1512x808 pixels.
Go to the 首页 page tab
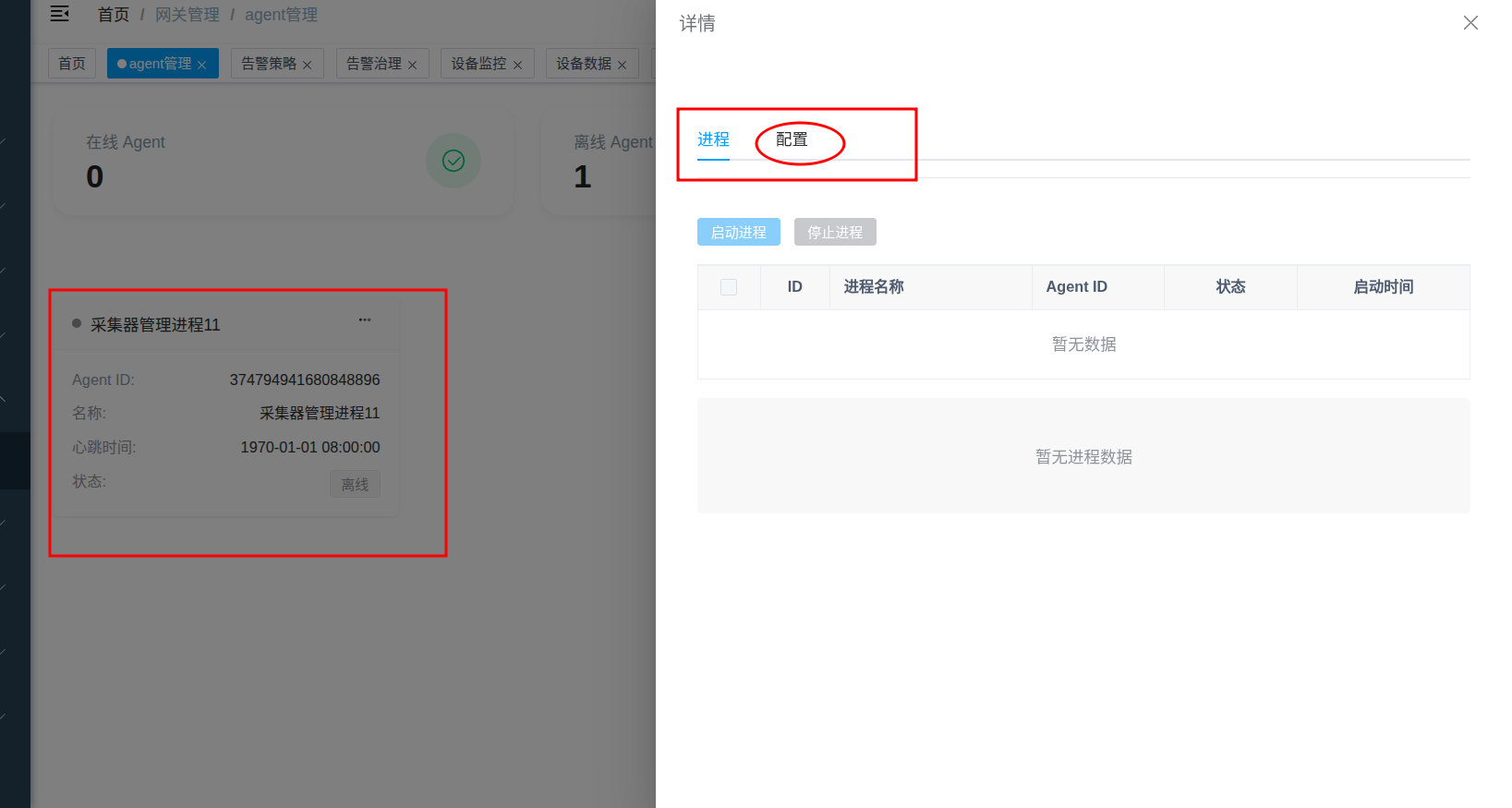[x=72, y=64]
